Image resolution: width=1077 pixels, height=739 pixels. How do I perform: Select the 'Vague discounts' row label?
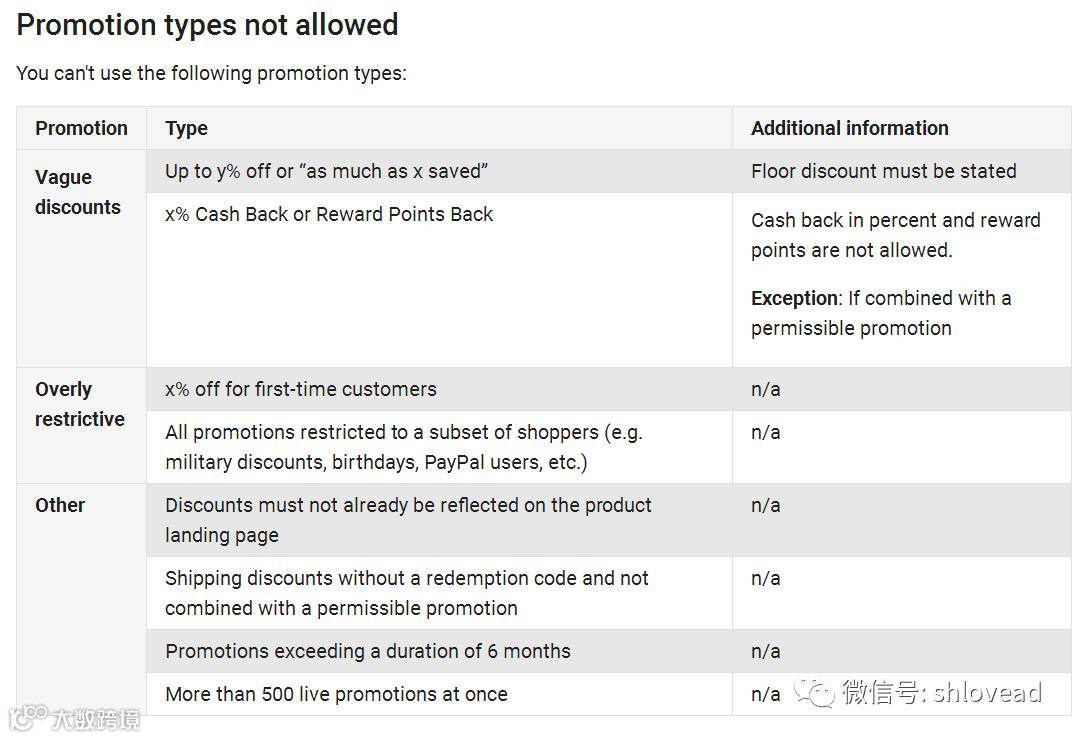coord(77,192)
